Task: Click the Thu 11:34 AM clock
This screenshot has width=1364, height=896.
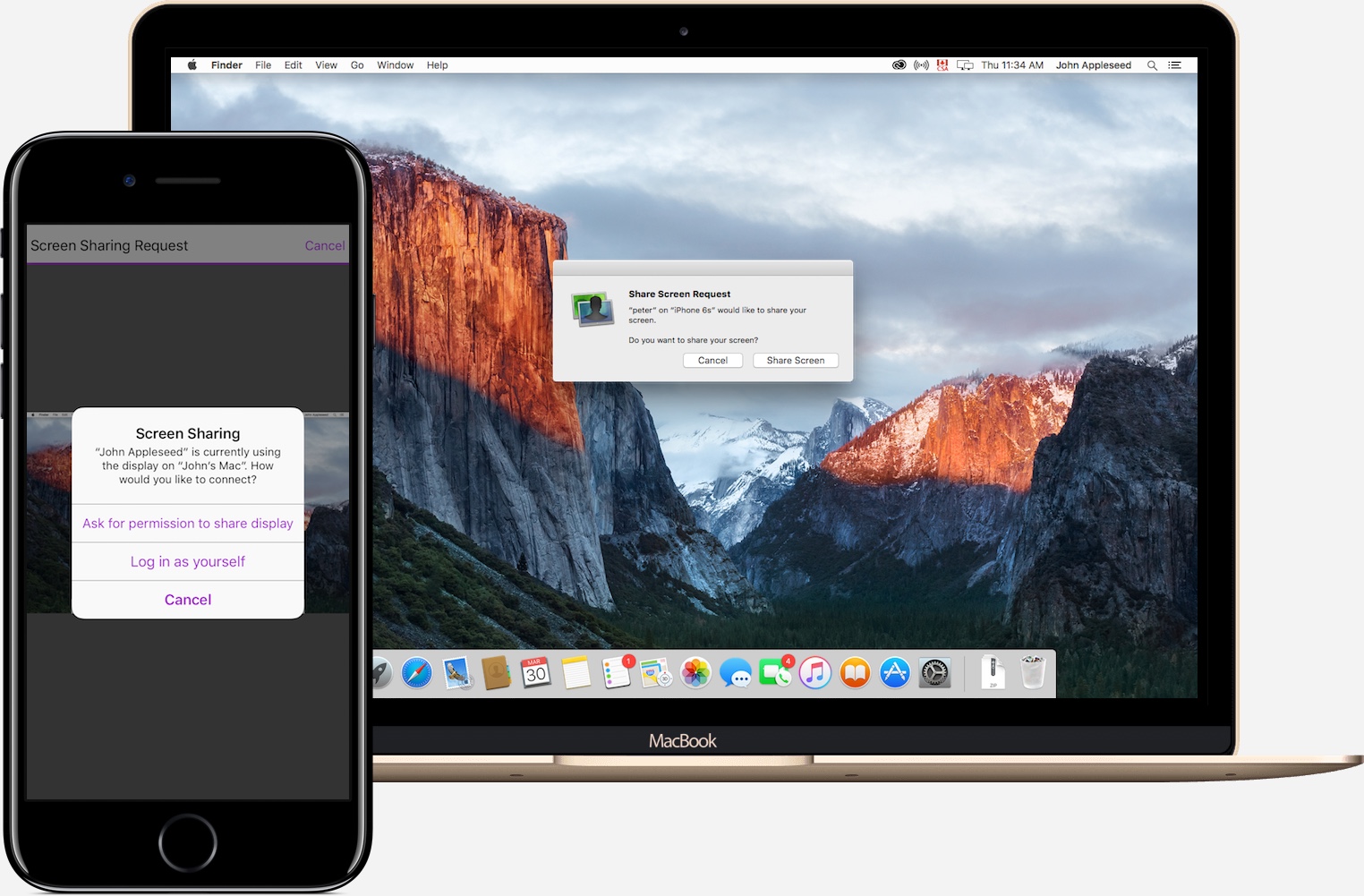Action: (x=1012, y=65)
